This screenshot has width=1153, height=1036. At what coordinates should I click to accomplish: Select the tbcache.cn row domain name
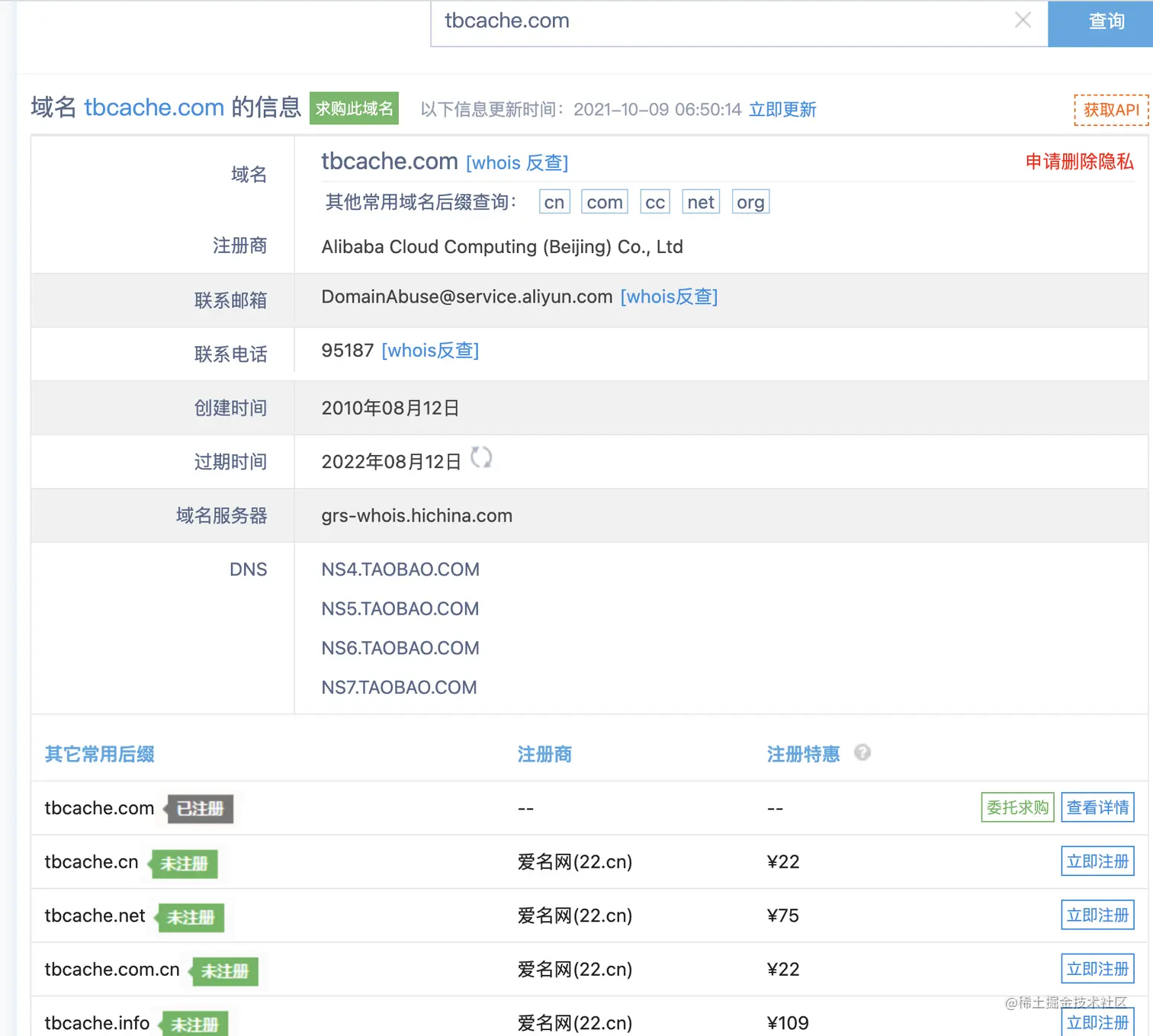(92, 861)
